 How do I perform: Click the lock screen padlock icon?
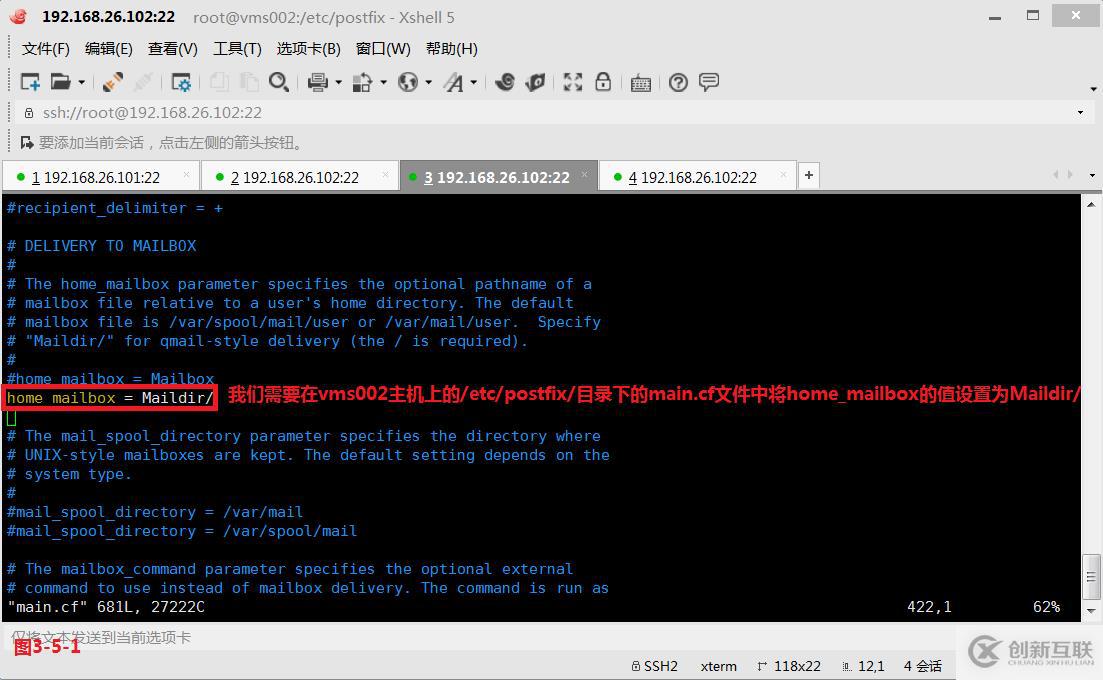[x=603, y=82]
